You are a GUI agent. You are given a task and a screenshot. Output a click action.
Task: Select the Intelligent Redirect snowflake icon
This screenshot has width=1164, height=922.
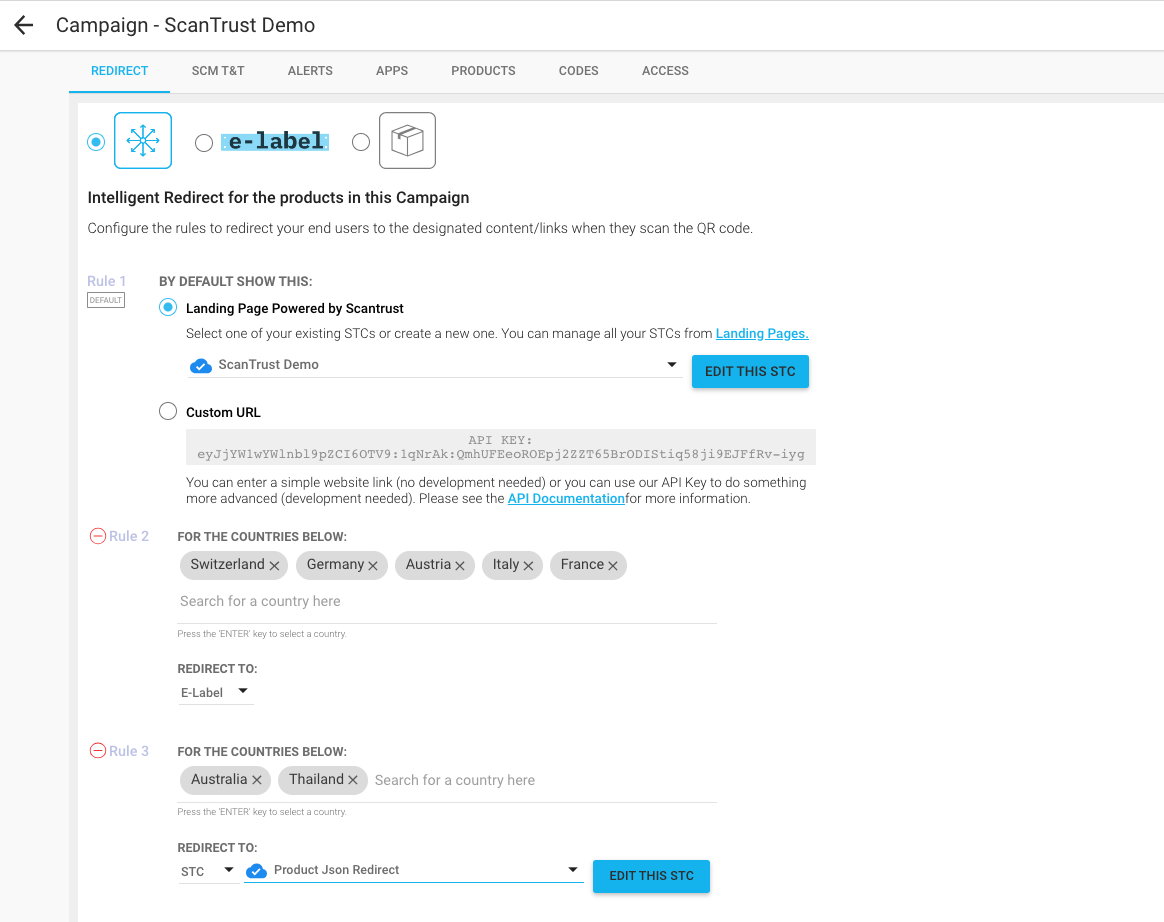[143, 140]
